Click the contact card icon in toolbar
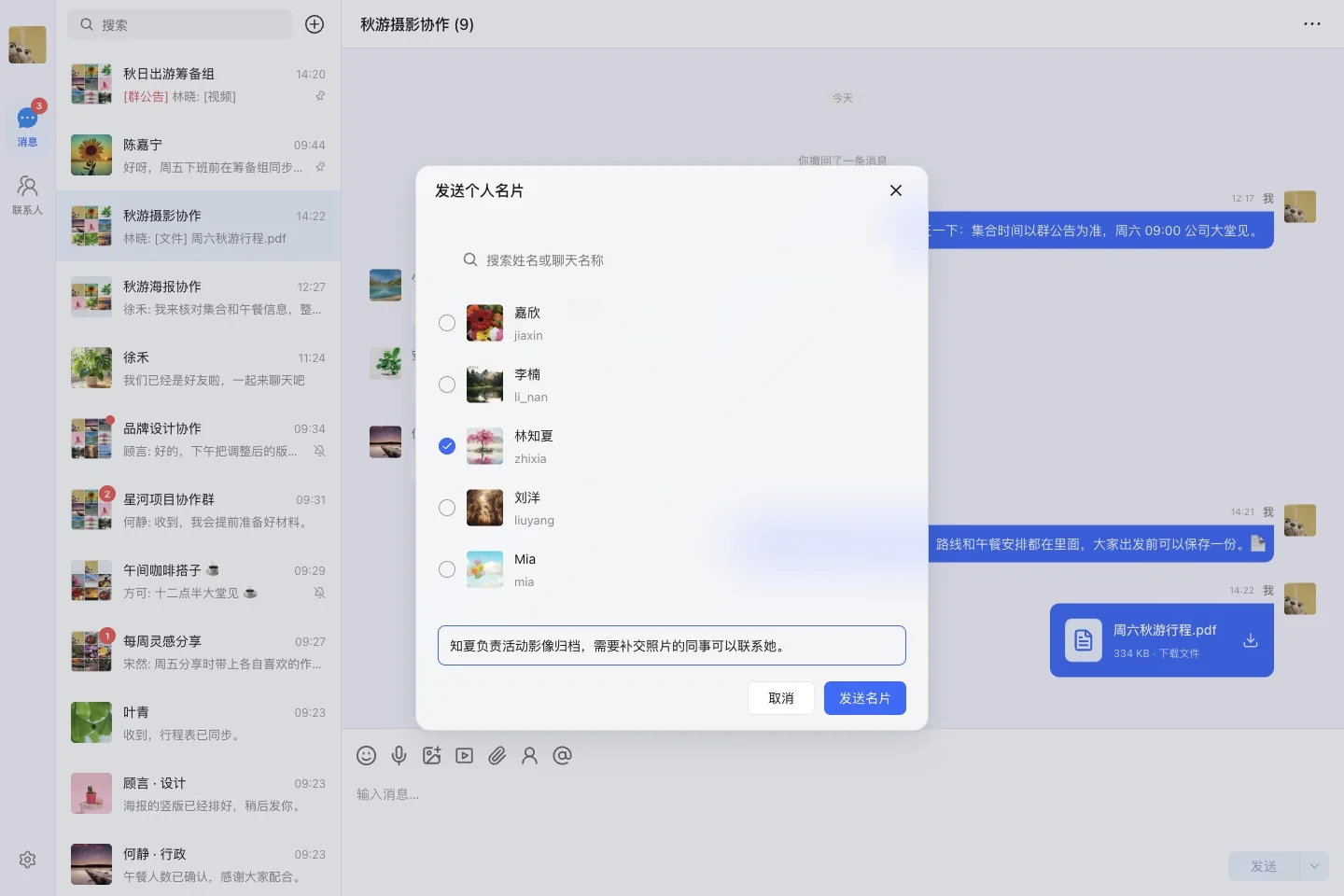The image size is (1344, 896). pyautogui.click(x=530, y=756)
